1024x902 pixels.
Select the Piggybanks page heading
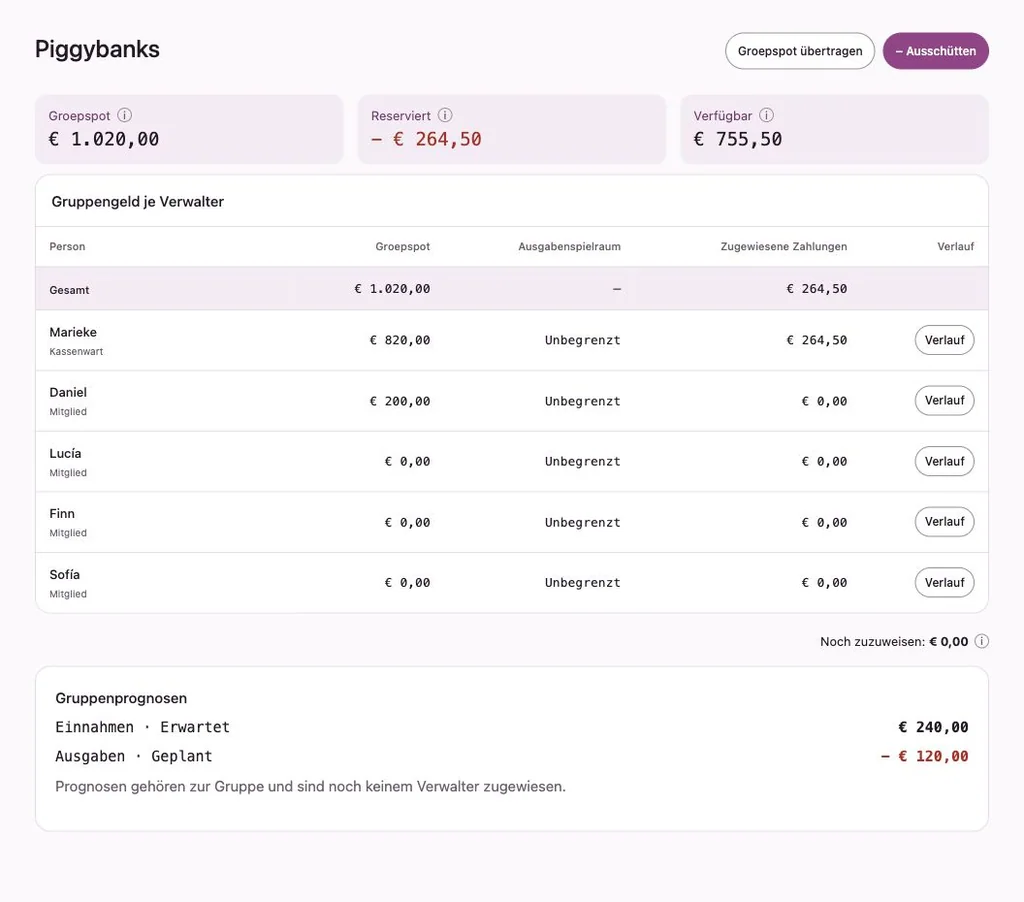tap(97, 50)
